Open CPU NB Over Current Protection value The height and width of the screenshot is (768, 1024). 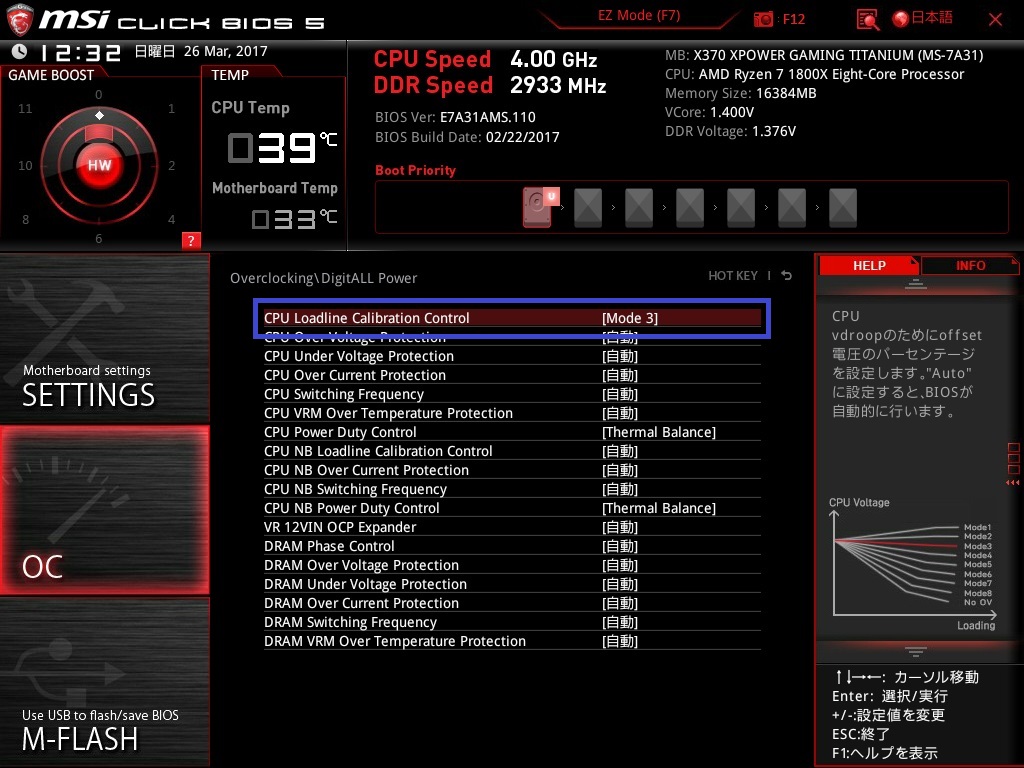click(620, 470)
